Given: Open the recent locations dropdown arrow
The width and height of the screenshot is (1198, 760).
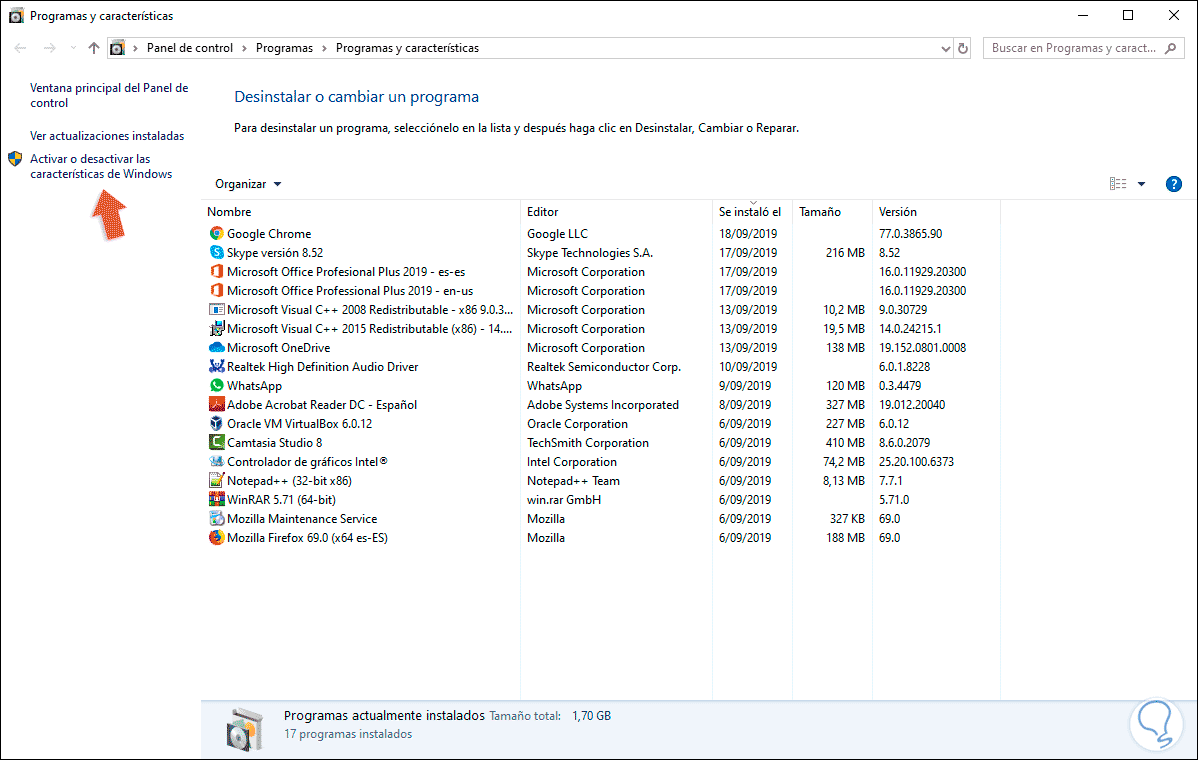Looking at the screenshot, I should [73, 48].
